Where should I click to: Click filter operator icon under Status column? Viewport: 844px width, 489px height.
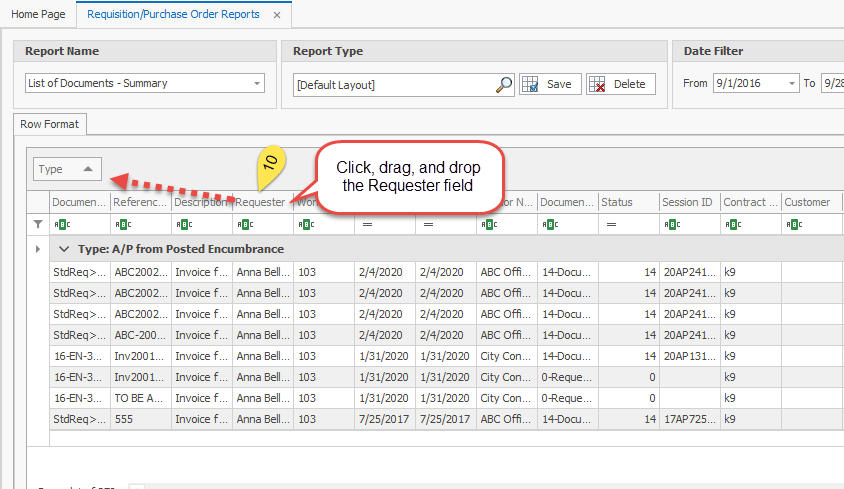[609, 225]
